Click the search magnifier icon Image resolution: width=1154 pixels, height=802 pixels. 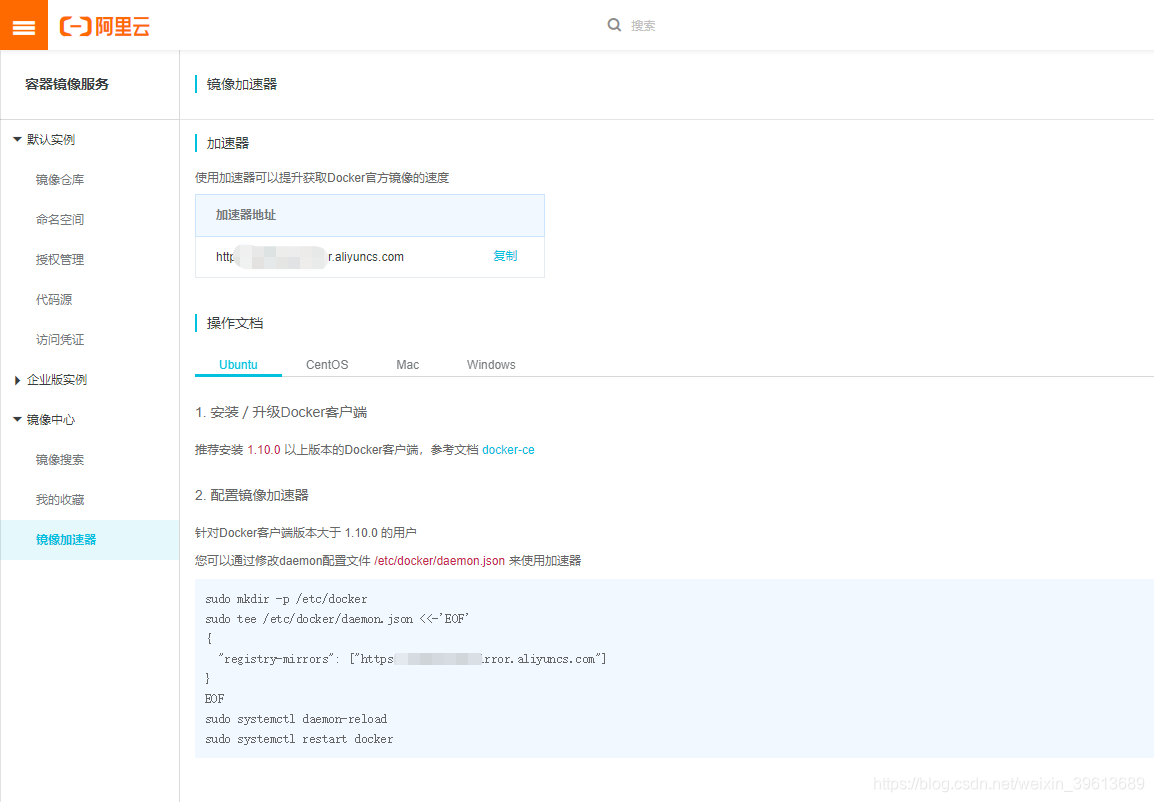[614, 24]
